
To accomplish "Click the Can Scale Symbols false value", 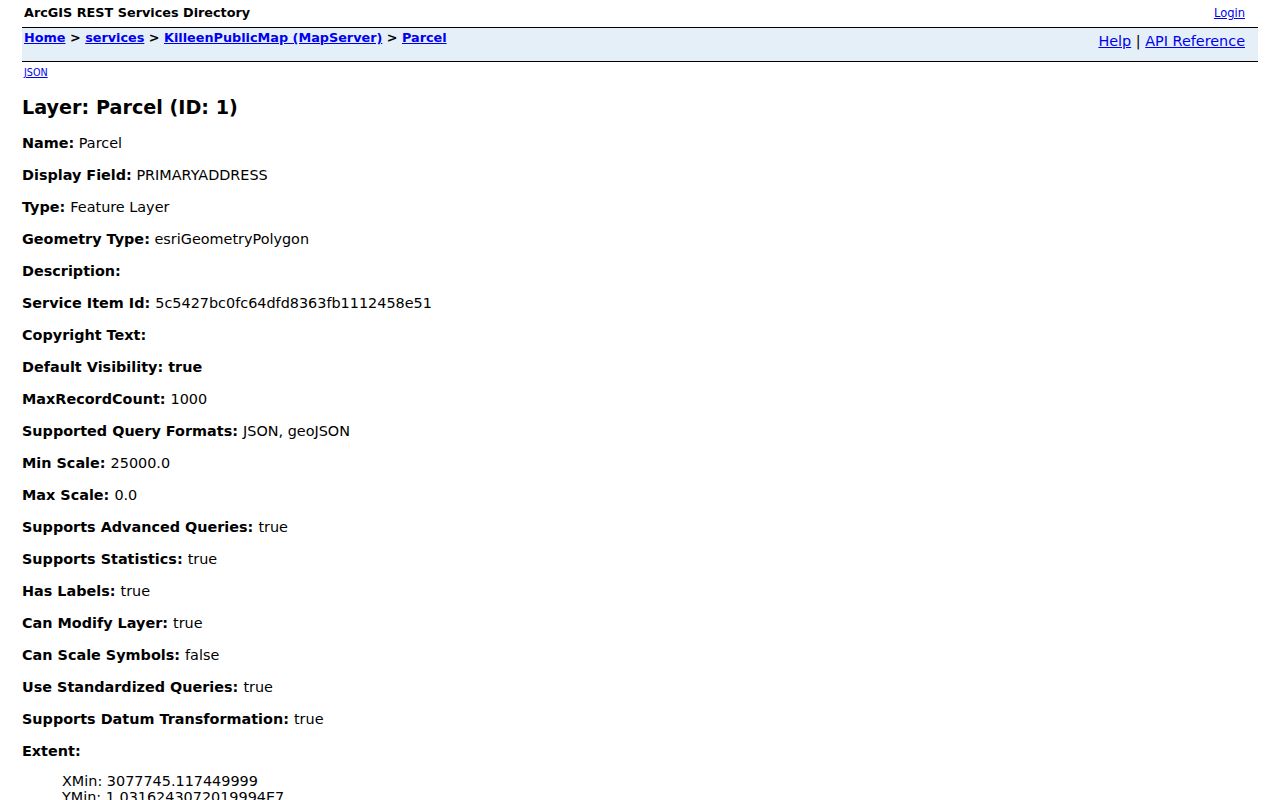I will click(x=202, y=655).
